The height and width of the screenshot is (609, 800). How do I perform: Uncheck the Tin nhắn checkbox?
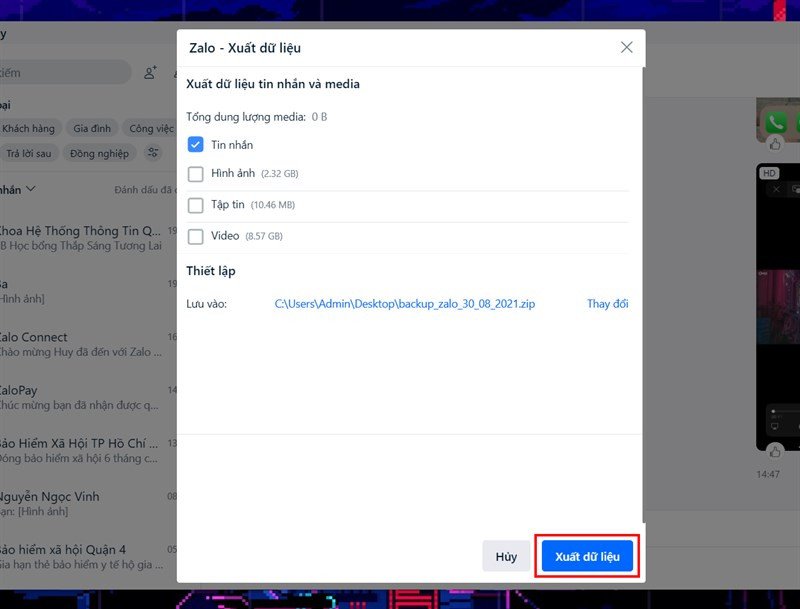[x=196, y=145]
